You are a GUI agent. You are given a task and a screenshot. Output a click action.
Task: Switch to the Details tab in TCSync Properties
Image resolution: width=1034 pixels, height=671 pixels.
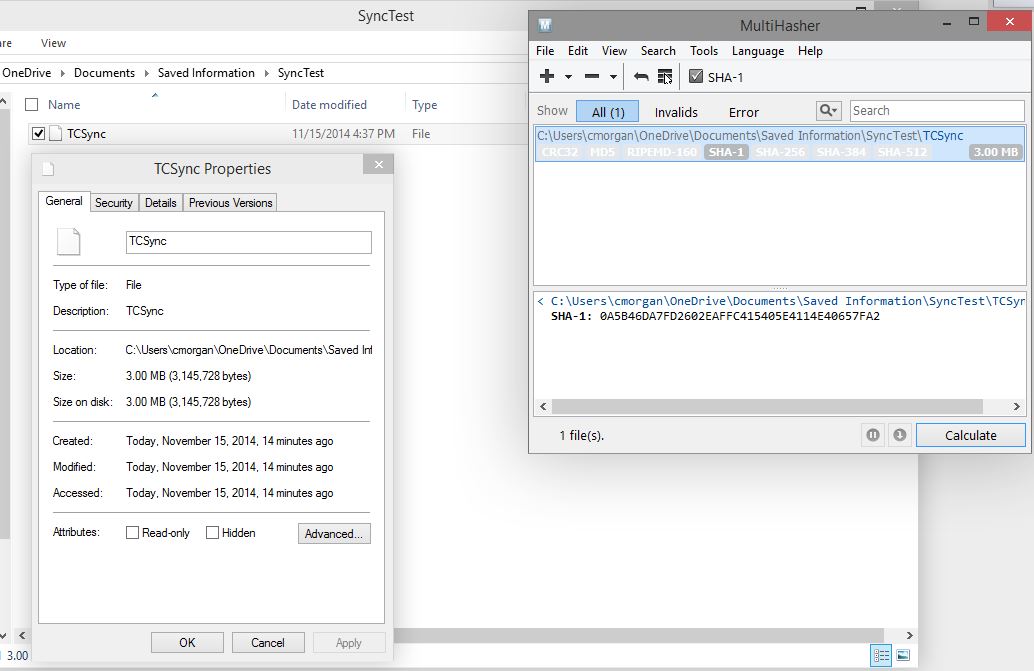[160, 203]
